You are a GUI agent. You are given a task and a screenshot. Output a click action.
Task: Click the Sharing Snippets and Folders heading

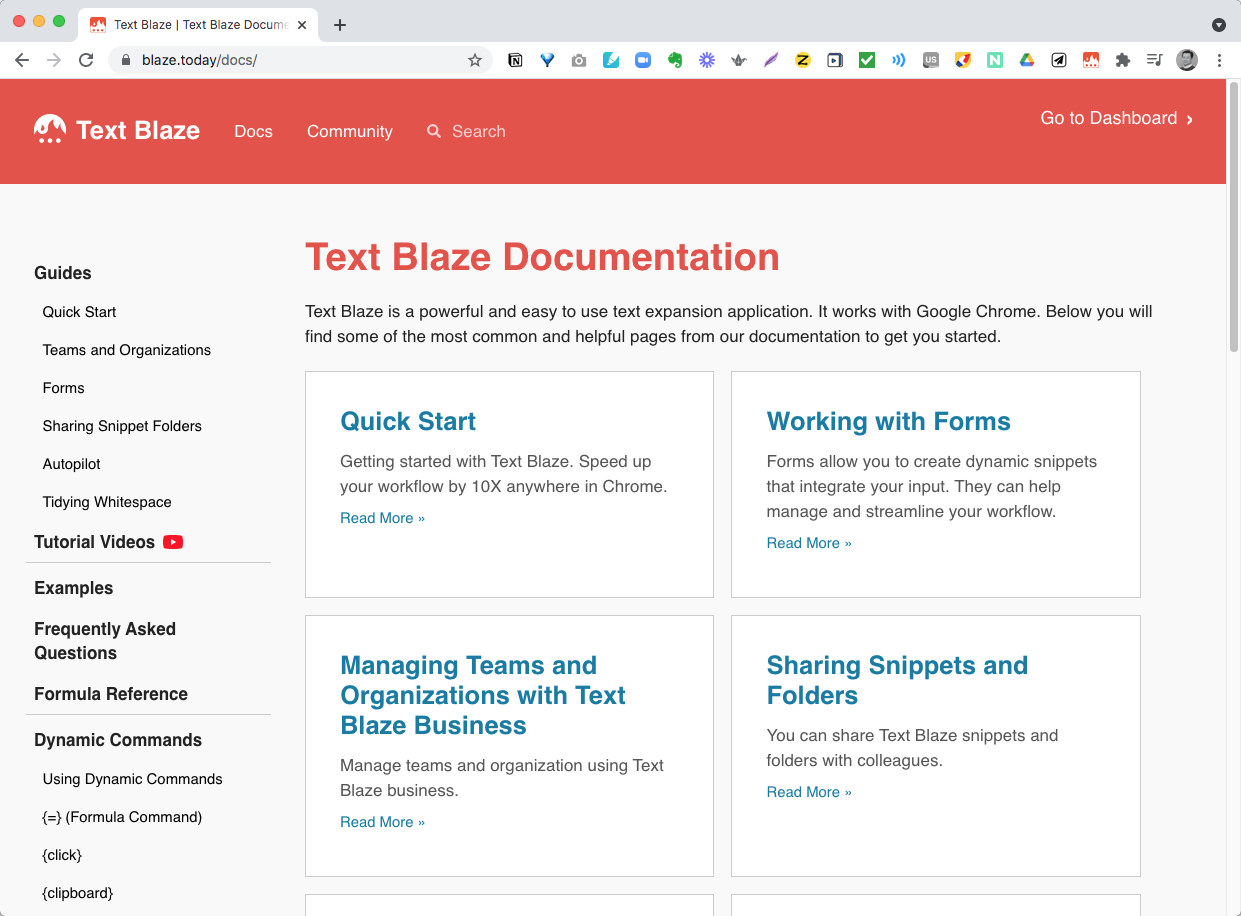coord(897,680)
